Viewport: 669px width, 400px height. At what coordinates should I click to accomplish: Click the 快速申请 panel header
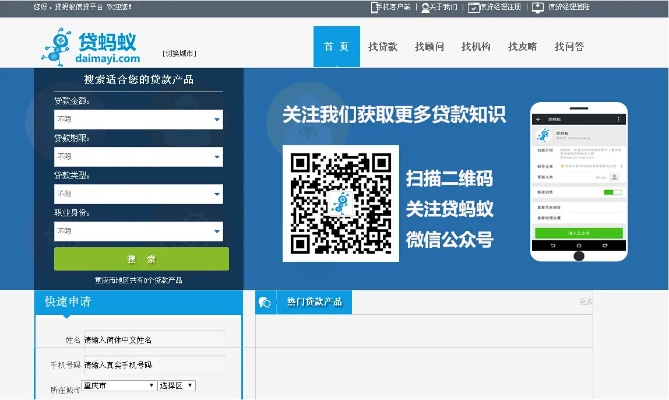(x=139, y=302)
